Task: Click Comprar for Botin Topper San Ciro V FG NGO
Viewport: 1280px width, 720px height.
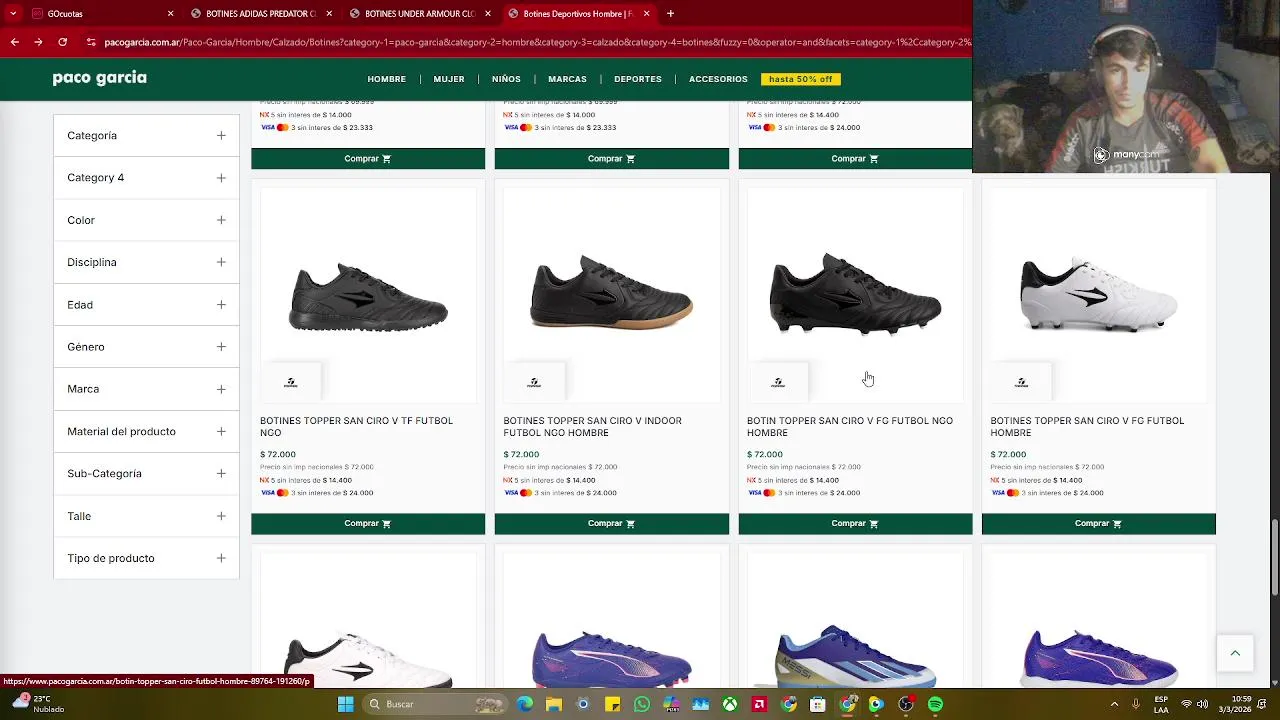Action: (855, 523)
